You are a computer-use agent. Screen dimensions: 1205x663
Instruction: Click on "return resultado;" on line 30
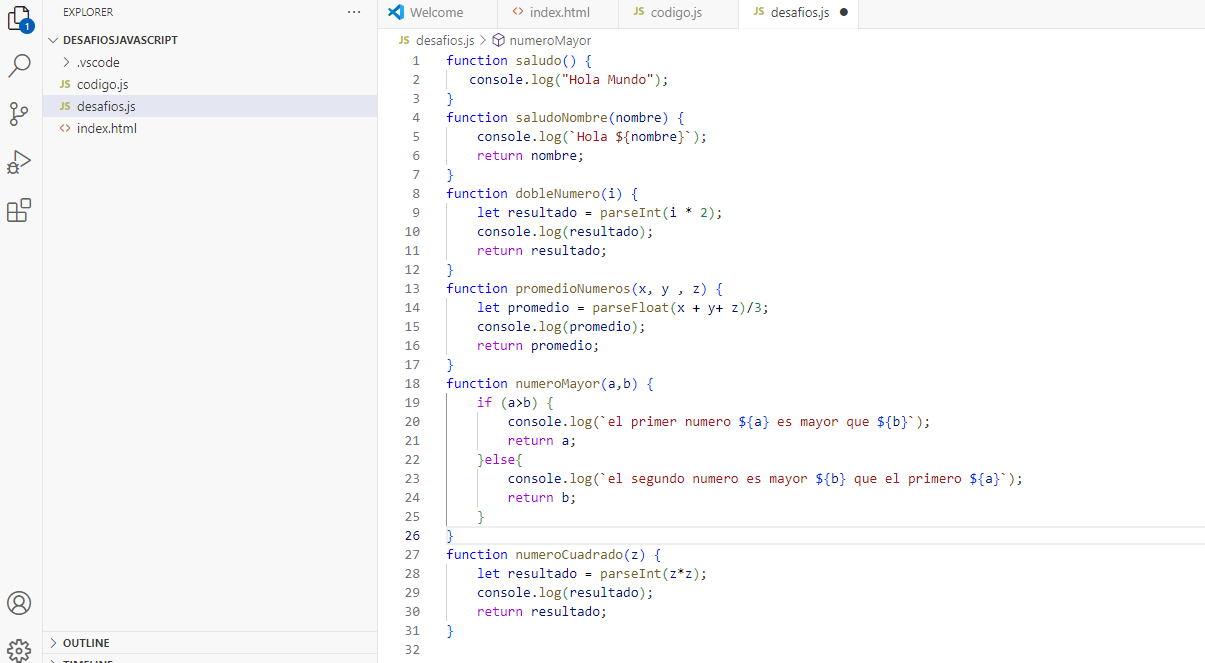click(542, 611)
